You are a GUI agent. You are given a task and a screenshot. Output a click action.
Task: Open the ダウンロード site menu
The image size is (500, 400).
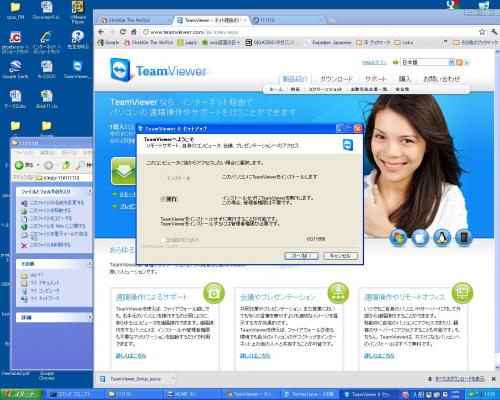(x=336, y=79)
